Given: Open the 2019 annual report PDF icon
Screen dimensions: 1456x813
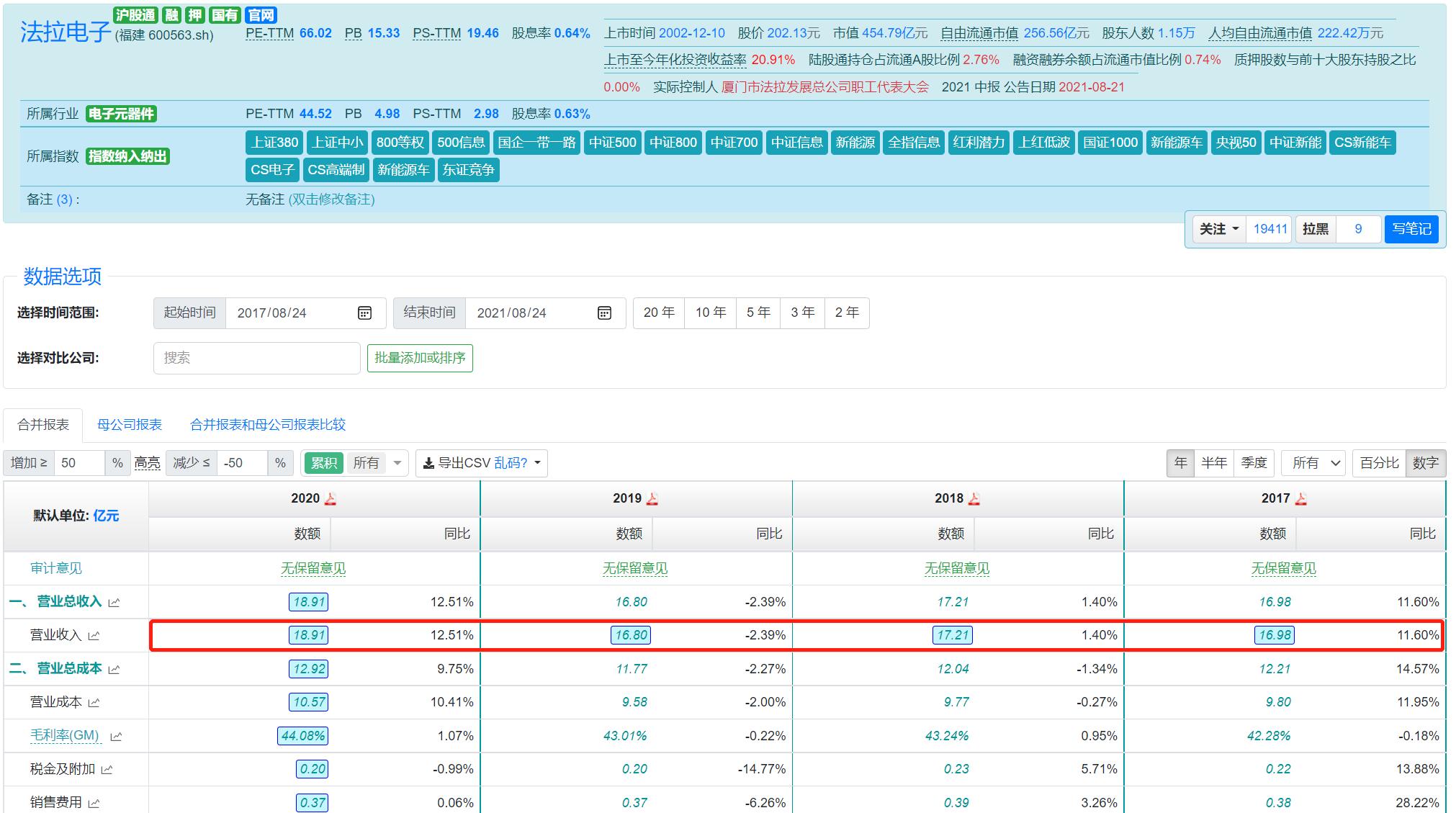Looking at the screenshot, I should point(652,498).
